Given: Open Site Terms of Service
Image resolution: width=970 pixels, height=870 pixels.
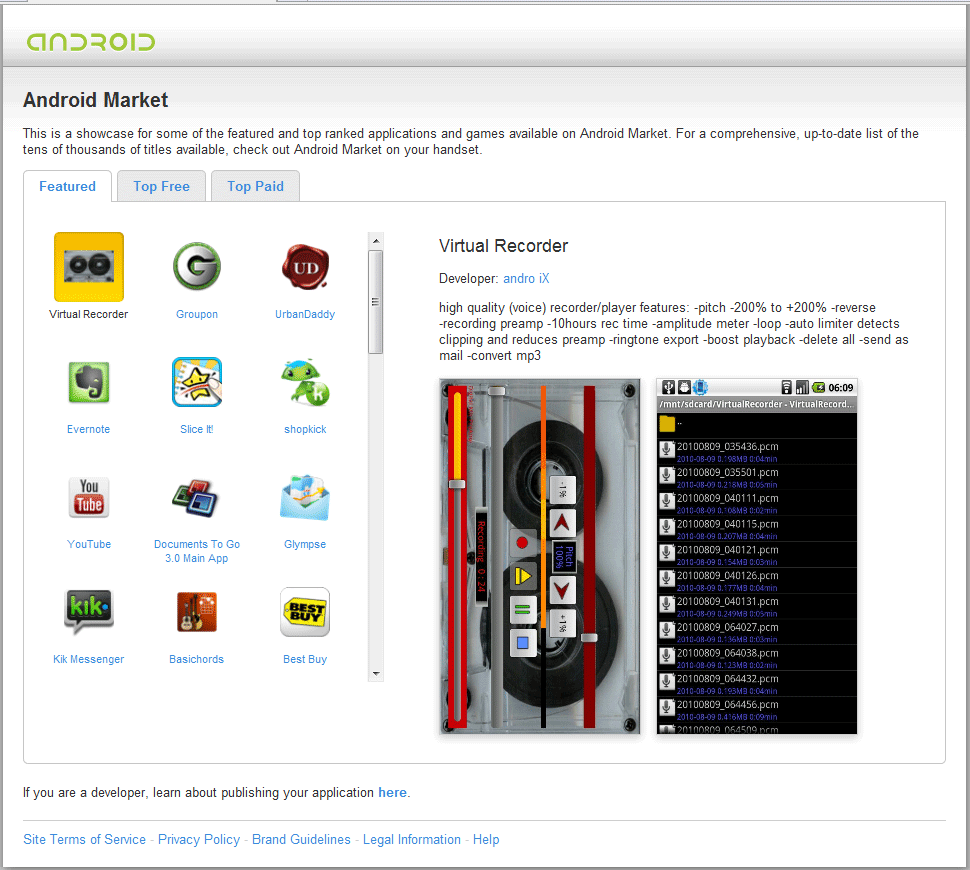Looking at the screenshot, I should click(85, 840).
